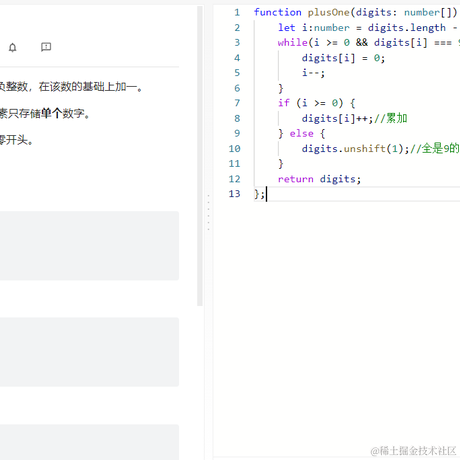
Task: Click the bold text '单个' in description
Action: [51, 114]
